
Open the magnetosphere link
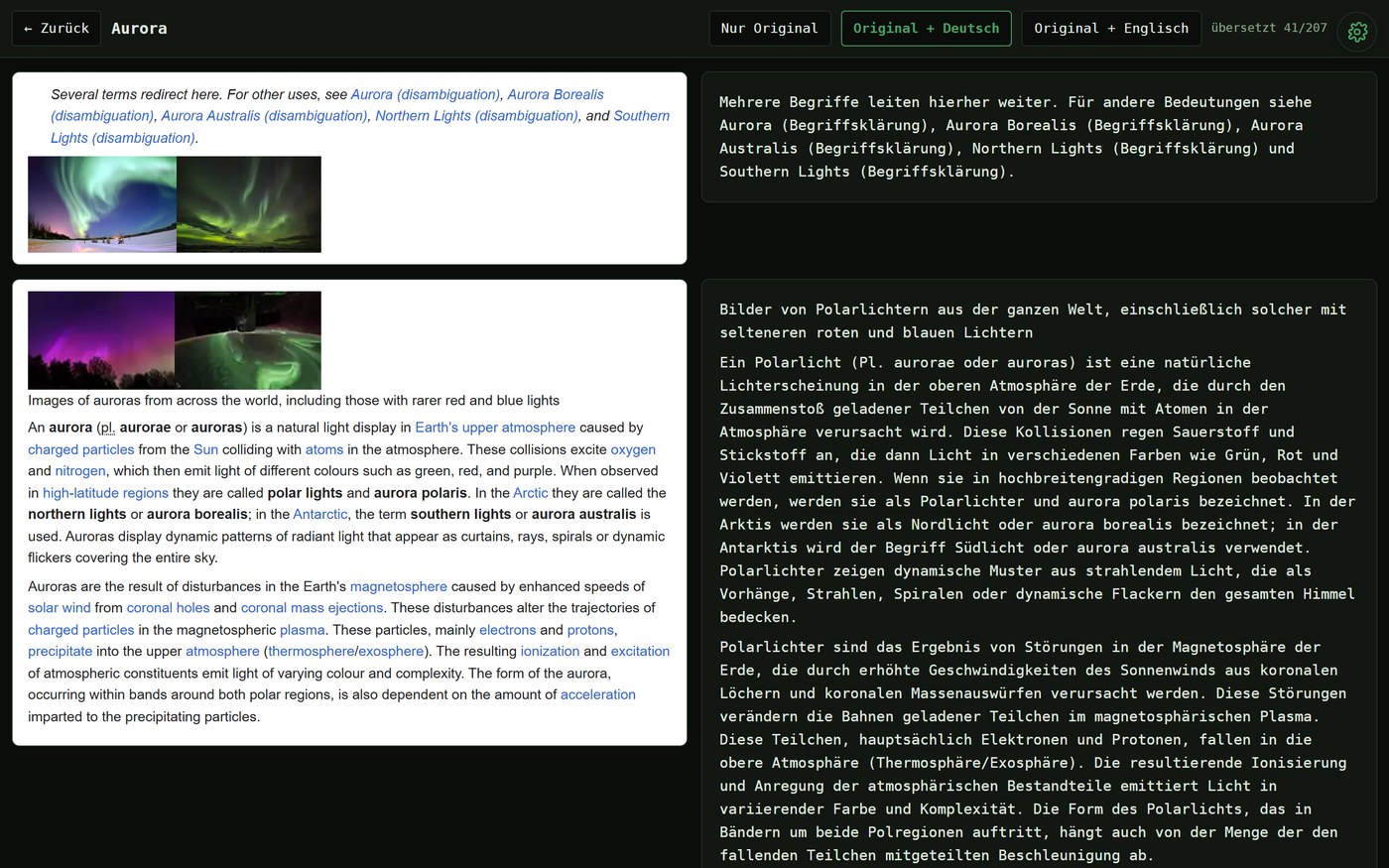coord(399,587)
